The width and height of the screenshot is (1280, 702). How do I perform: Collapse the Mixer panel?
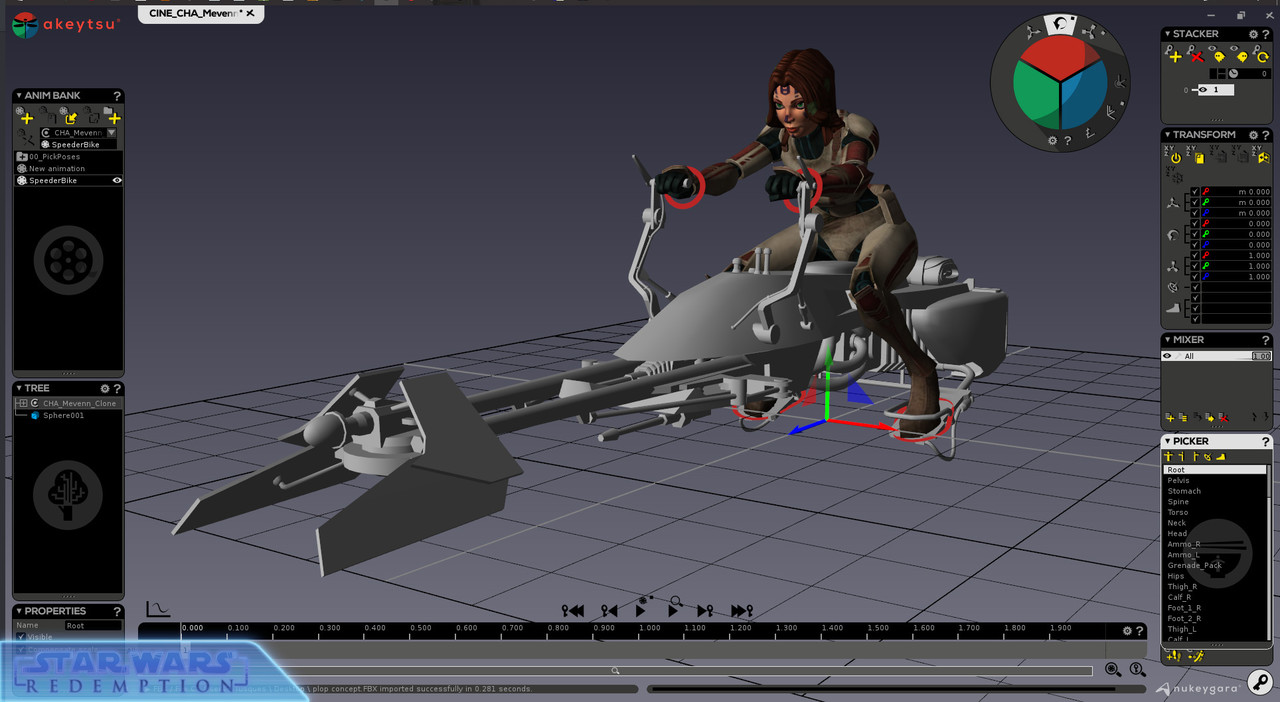pos(1167,340)
